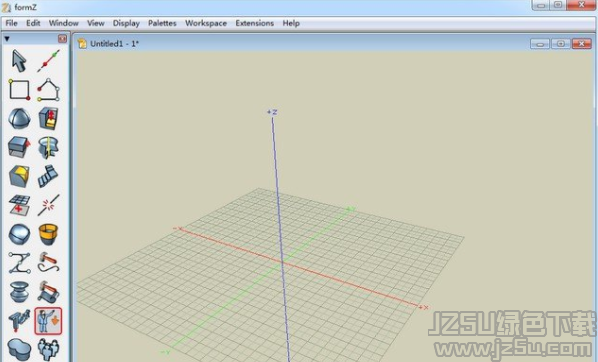Select the lathe vase-shaped object tool

click(x=19, y=292)
